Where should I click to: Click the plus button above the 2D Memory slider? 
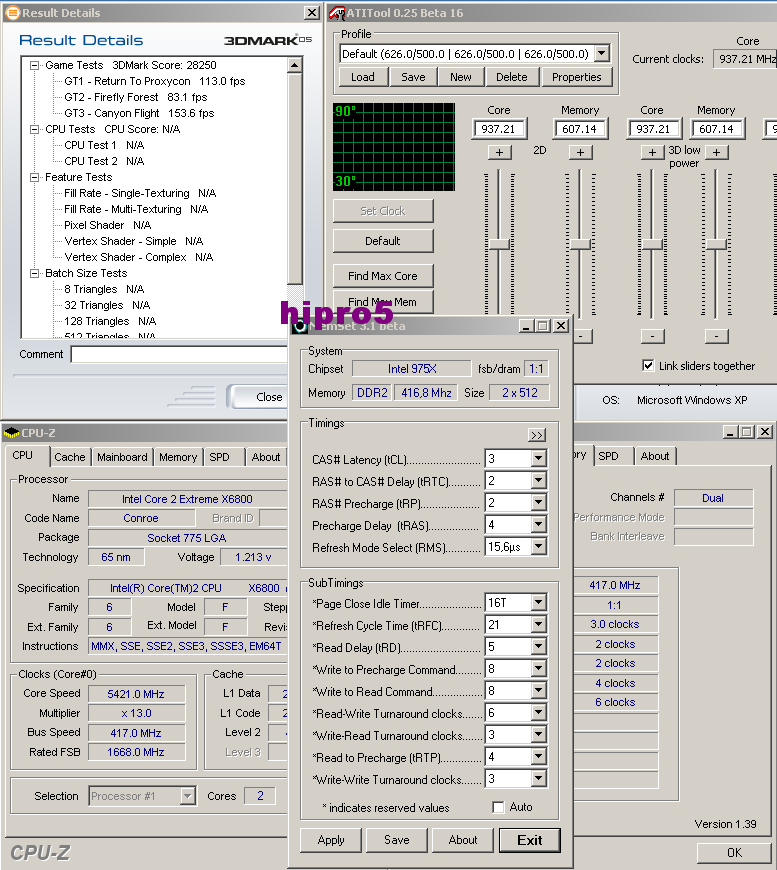[580, 152]
